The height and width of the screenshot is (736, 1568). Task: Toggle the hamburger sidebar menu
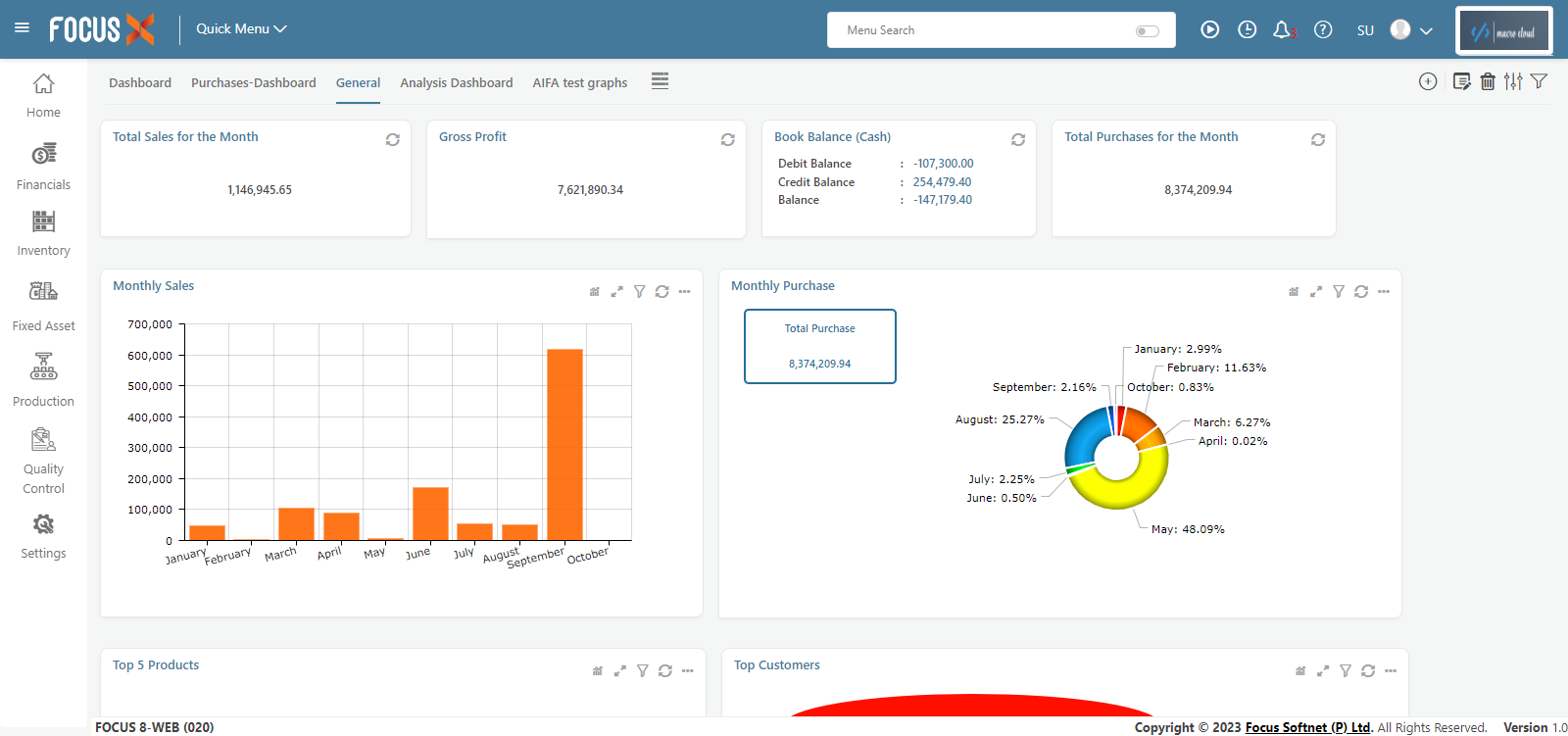(x=22, y=28)
